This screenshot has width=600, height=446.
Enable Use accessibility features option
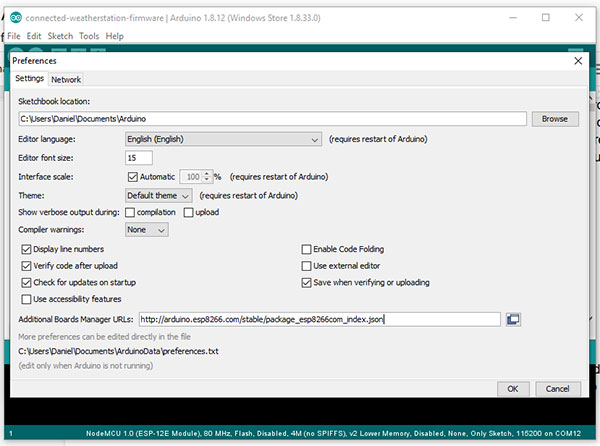click(26, 299)
